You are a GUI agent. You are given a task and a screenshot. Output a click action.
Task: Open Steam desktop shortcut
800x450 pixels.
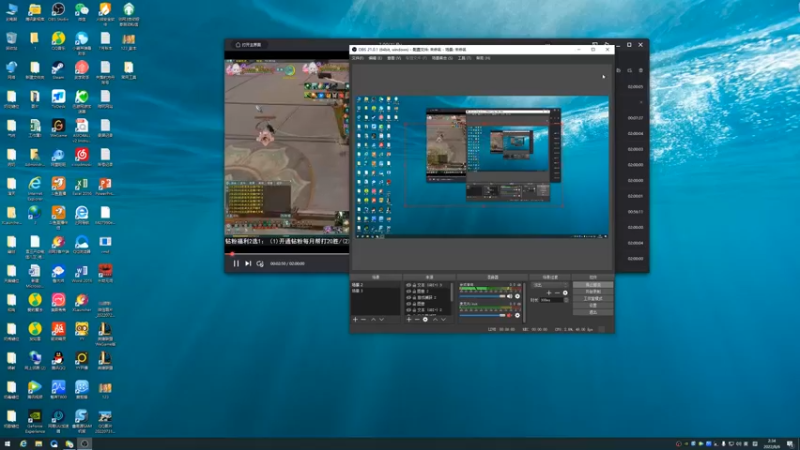click(58, 70)
